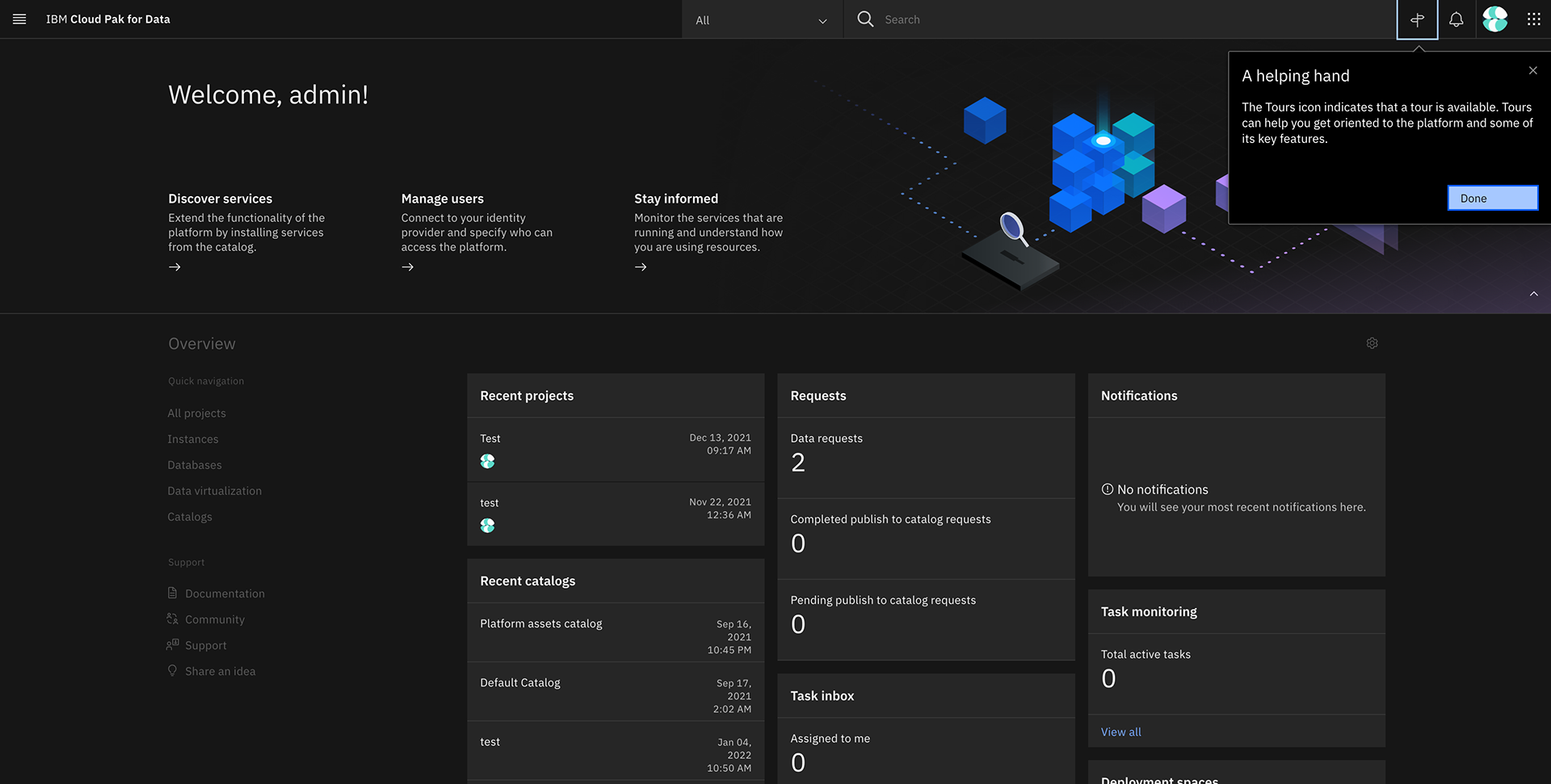
Task: Open the Community support link
Action: (214, 619)
